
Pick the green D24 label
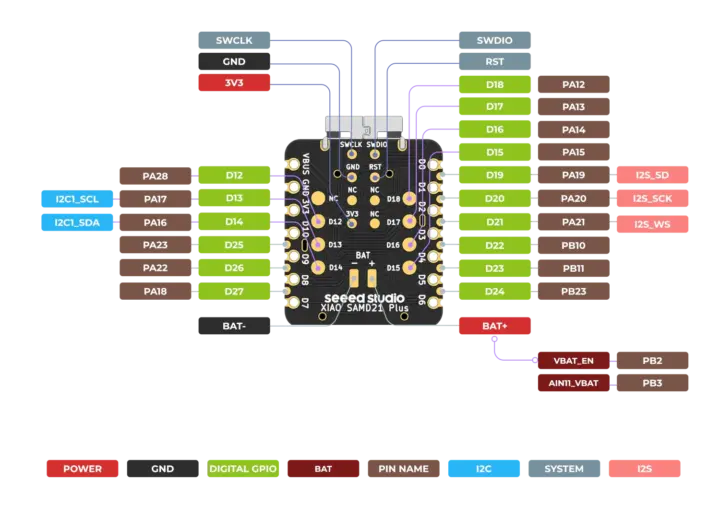(x=495, y=291)
